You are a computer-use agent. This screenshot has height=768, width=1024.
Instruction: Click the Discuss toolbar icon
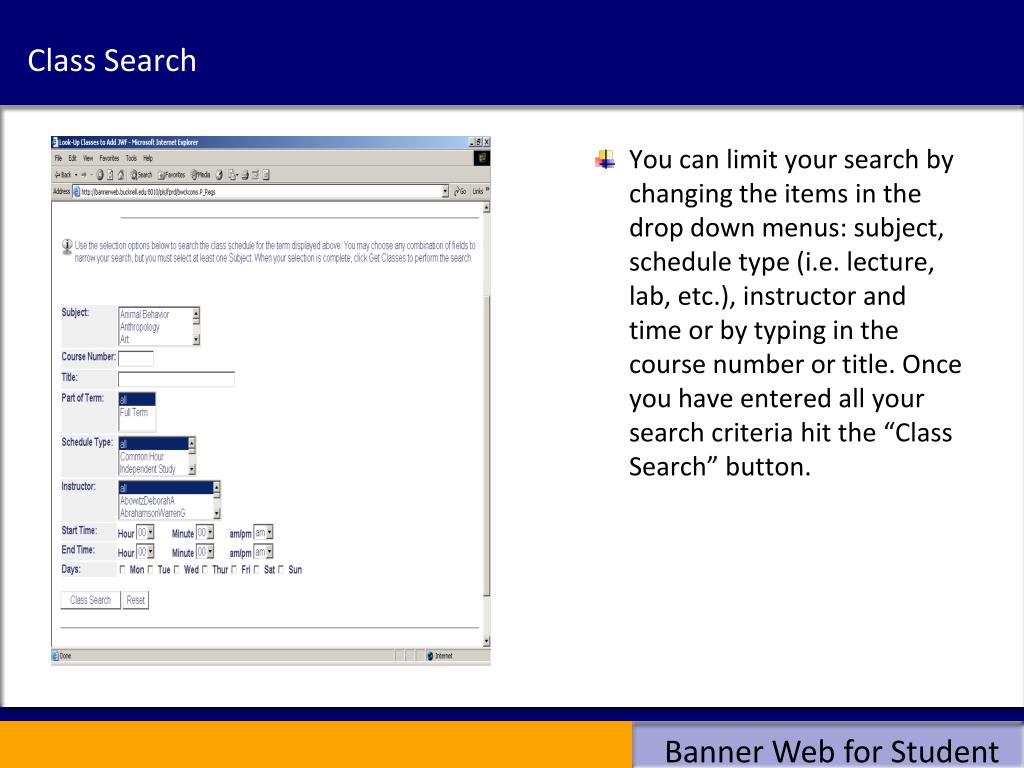click(266, 174)
